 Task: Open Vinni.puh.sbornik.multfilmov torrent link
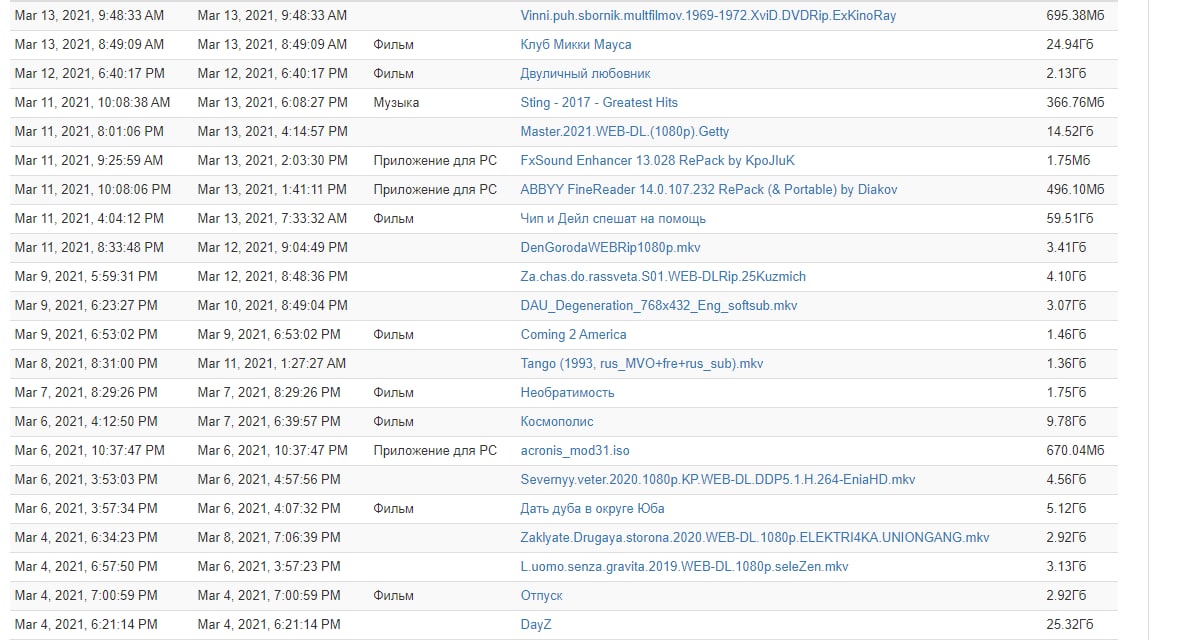[708, 16]
